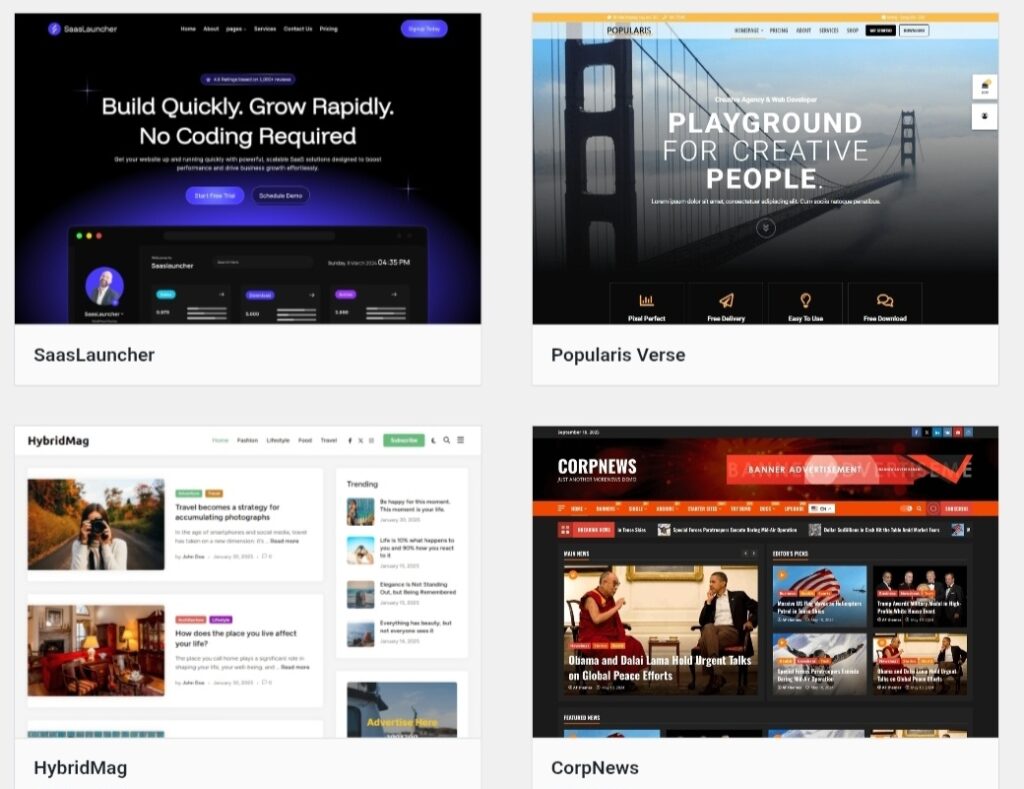Click the Easy To Use lightbulb icon
Viewport: 1024px width, 789px height.
click(x=804, y=300)
